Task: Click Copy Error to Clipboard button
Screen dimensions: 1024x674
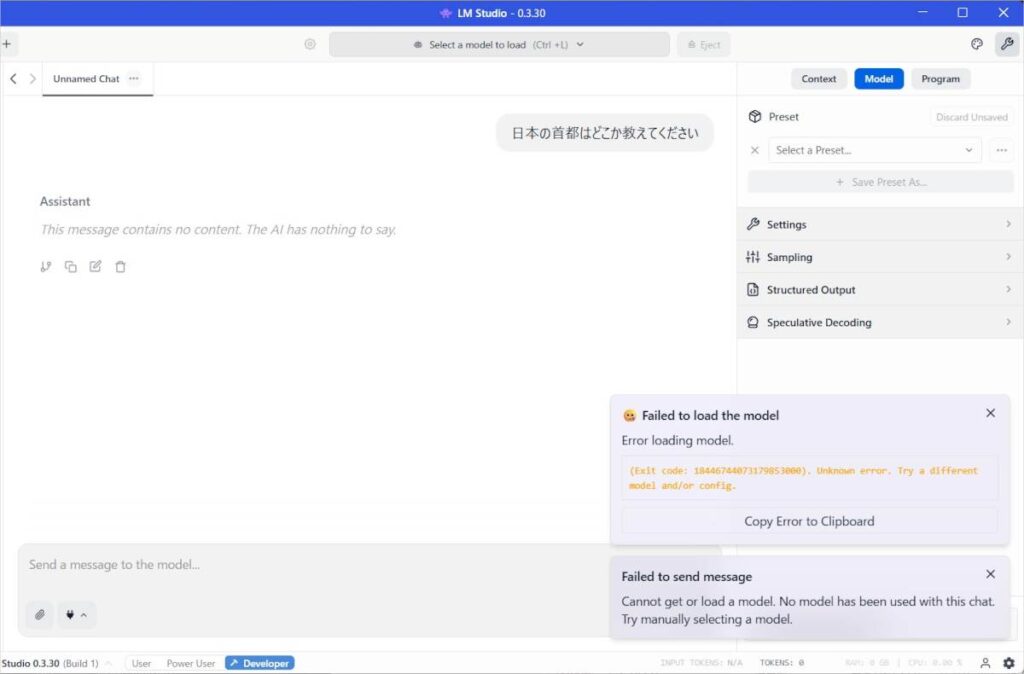Action: [x=809, y=521]
